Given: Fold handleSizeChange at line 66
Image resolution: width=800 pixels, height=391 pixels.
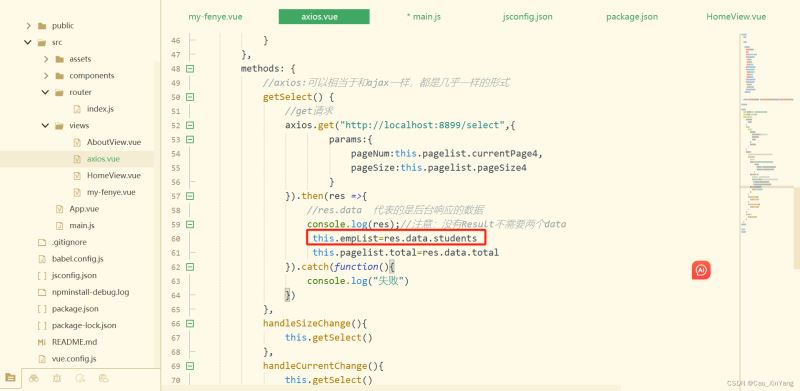Looking at the screenshot, I should (190, 323).
